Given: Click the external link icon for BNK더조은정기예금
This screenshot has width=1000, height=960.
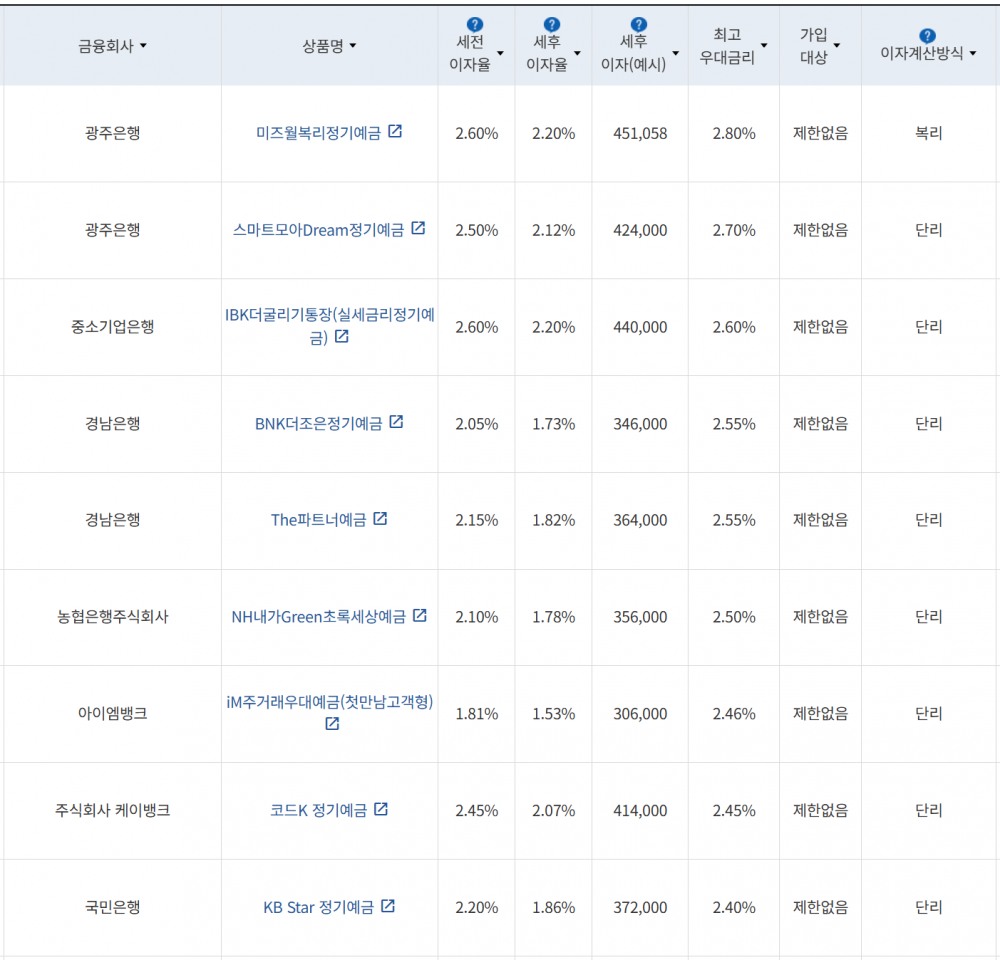Looking at the screenshot, I should point(398,422).
